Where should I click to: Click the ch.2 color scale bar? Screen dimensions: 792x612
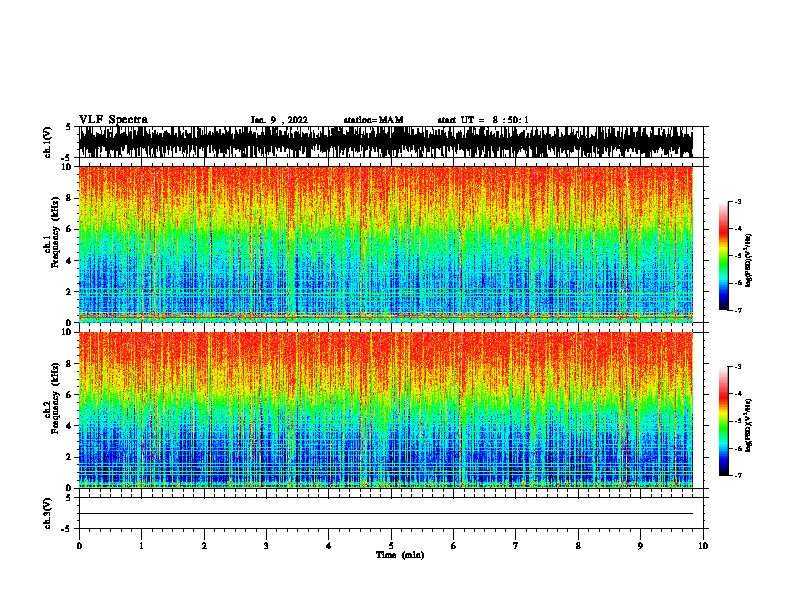point(723,421)
